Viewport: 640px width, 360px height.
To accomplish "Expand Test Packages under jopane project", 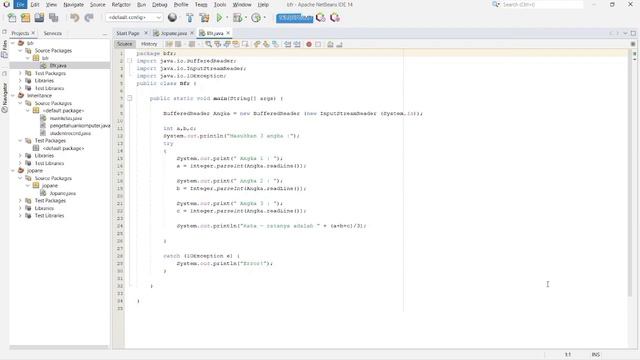I will pyautogui.click(x=20, y=200).
